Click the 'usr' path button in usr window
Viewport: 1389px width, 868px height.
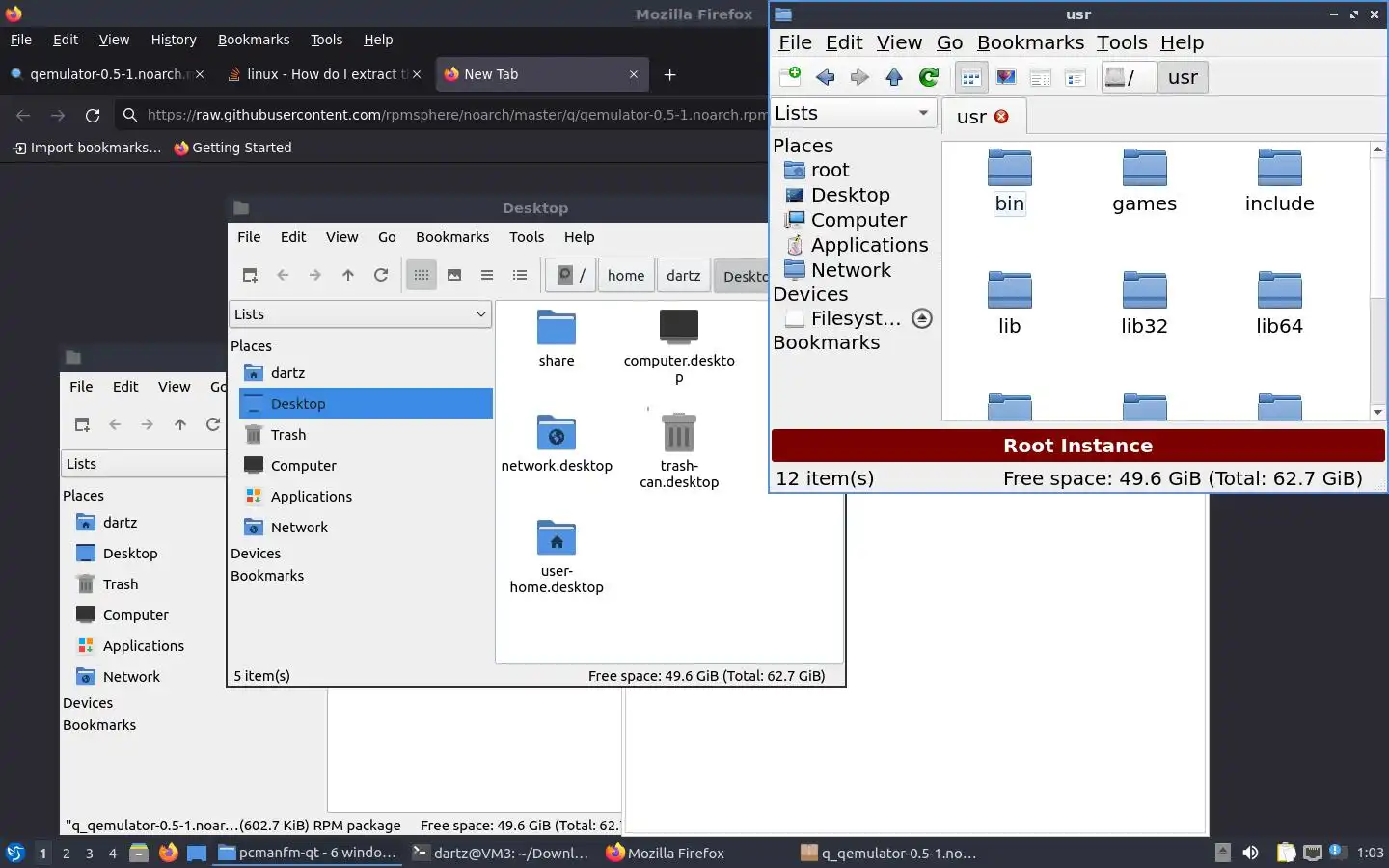[x=1183, y=77]
